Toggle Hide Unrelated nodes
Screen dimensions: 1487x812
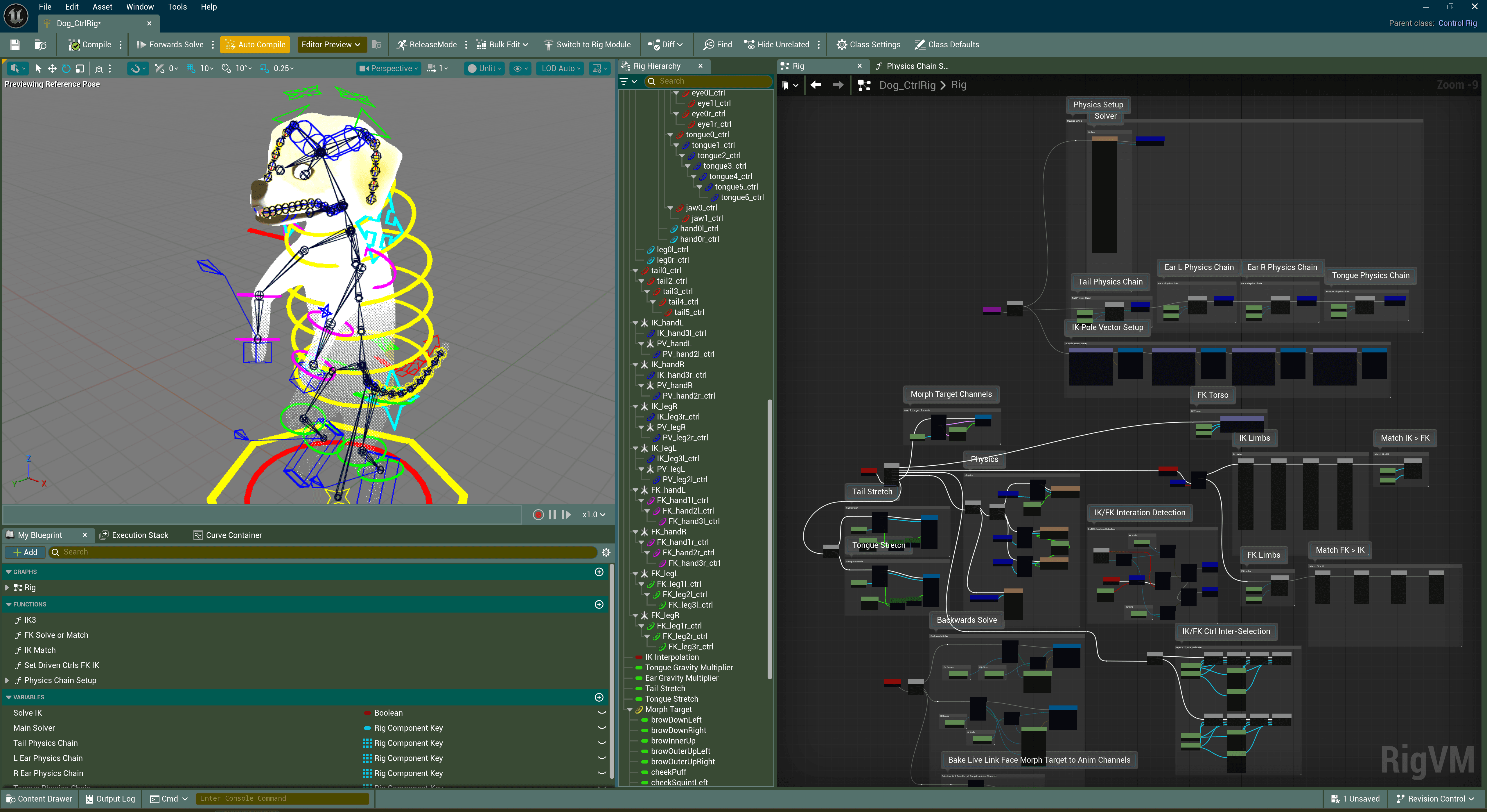(x=776, y=44)
